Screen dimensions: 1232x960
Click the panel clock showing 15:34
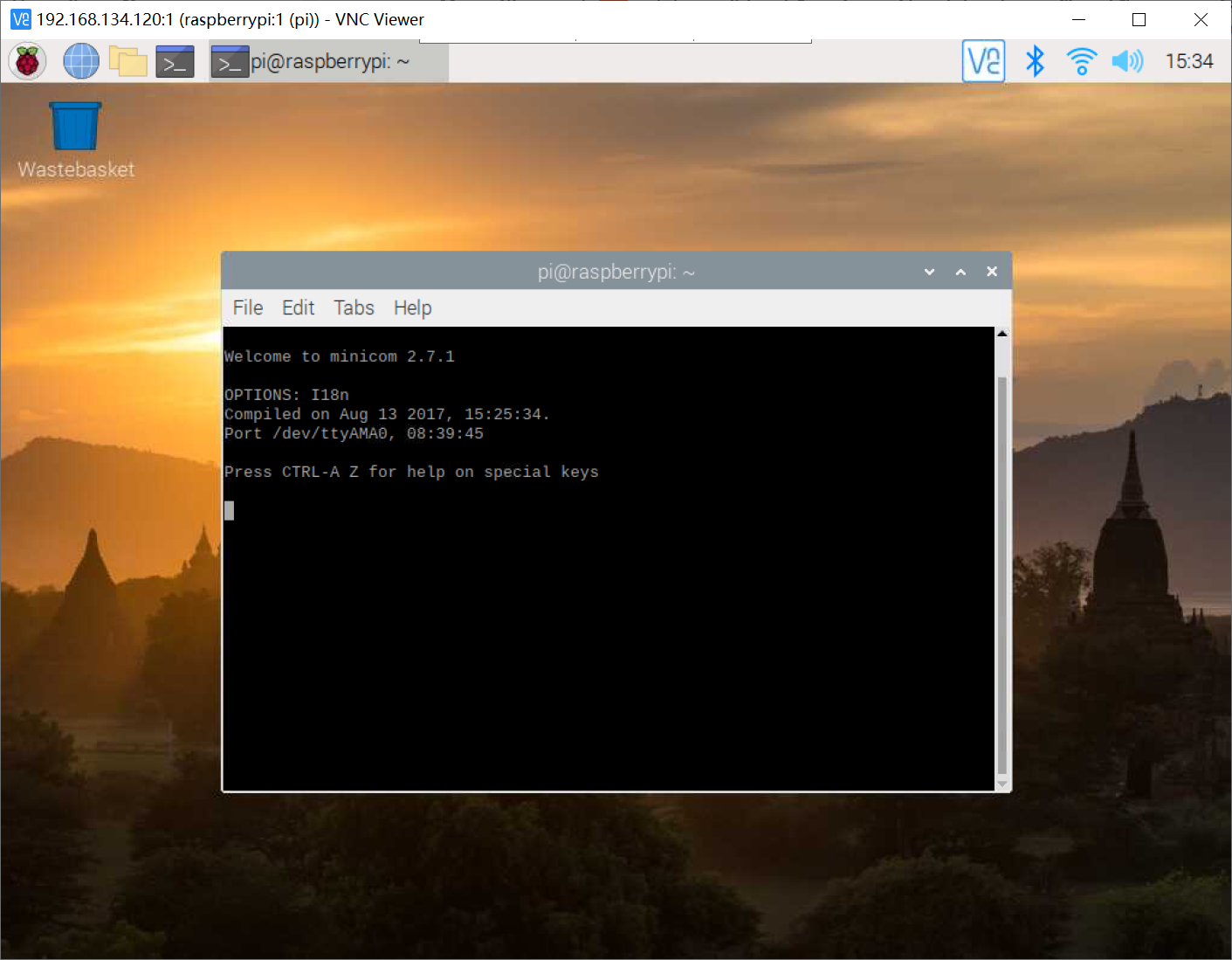pos(1189,61)
